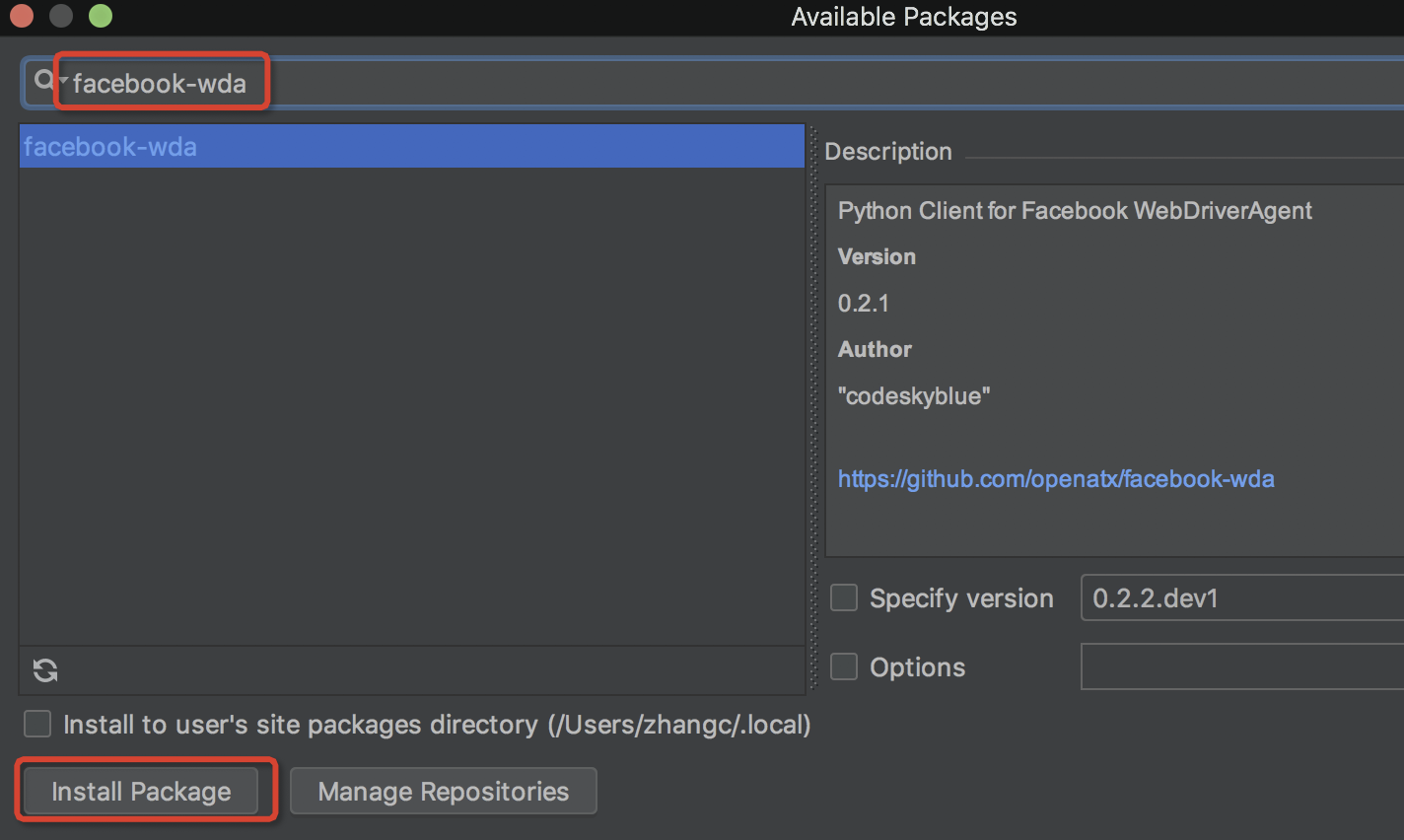The width and height of the screenshot is (1404, 840).
Task: Close the Available Packages window
Action: pos(22,16)
